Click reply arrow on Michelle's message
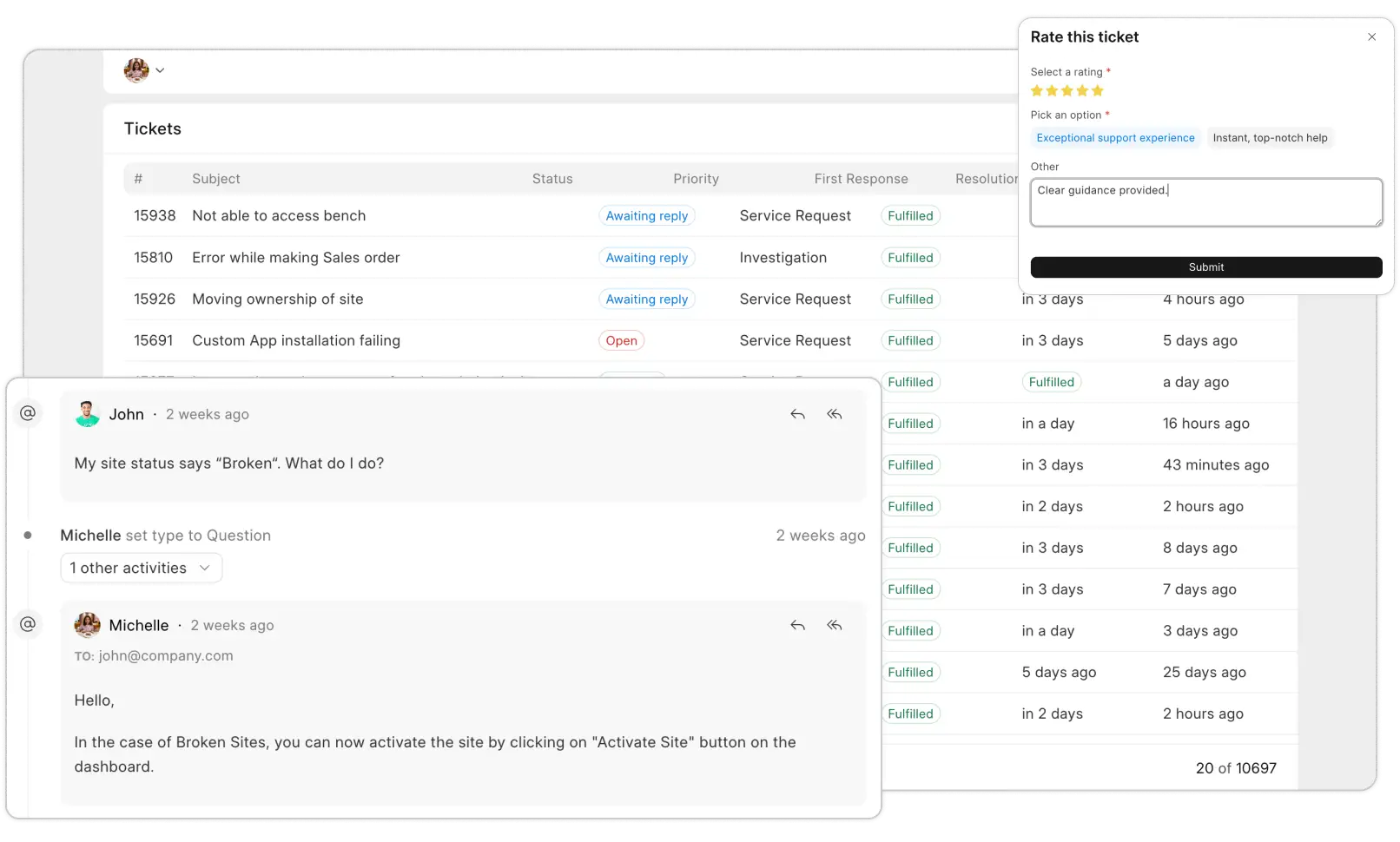 (797, 626)
